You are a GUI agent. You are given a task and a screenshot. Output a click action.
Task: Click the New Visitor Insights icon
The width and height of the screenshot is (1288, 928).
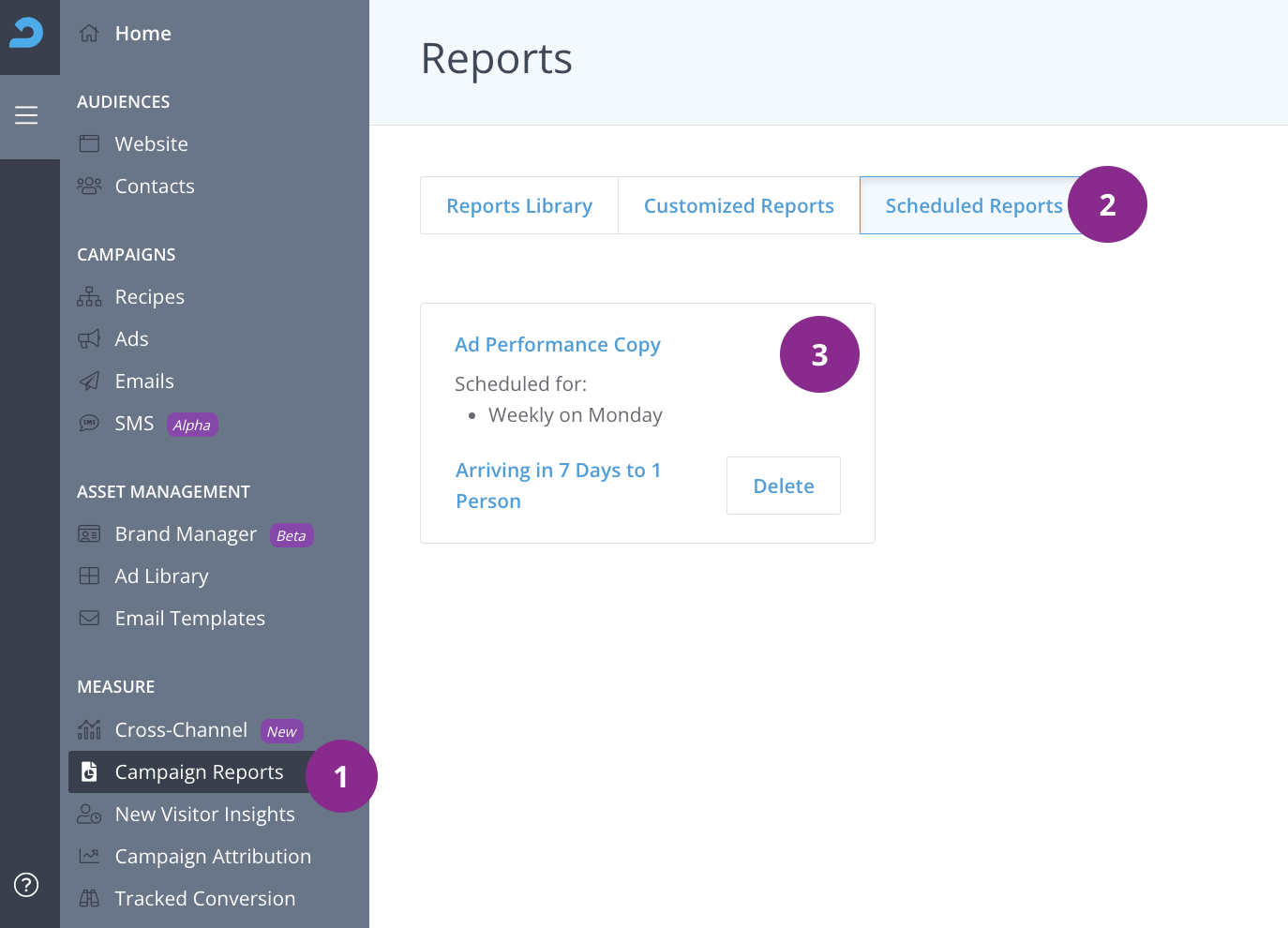(89, 814)
